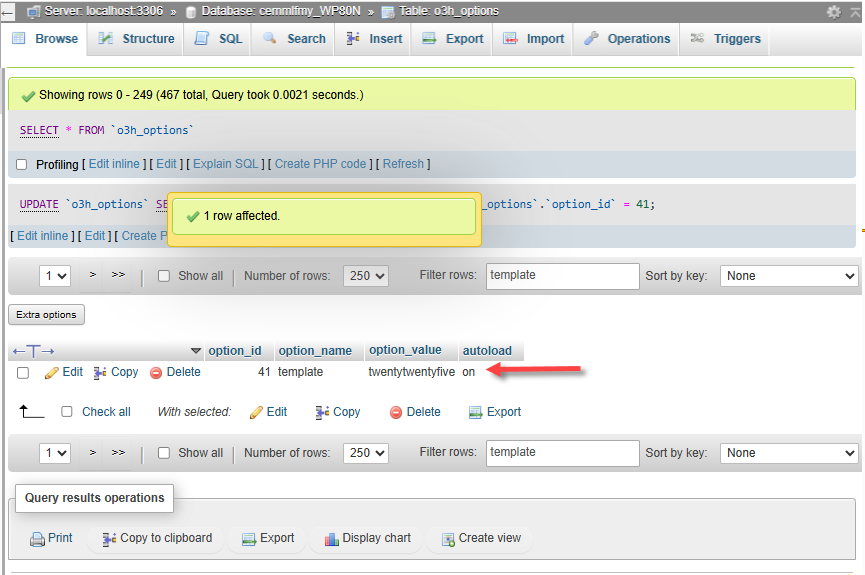The width and height of the screenshot is (865, 575).
Task: Click the collapse navigation arrow icon
Action: [7, 12]
